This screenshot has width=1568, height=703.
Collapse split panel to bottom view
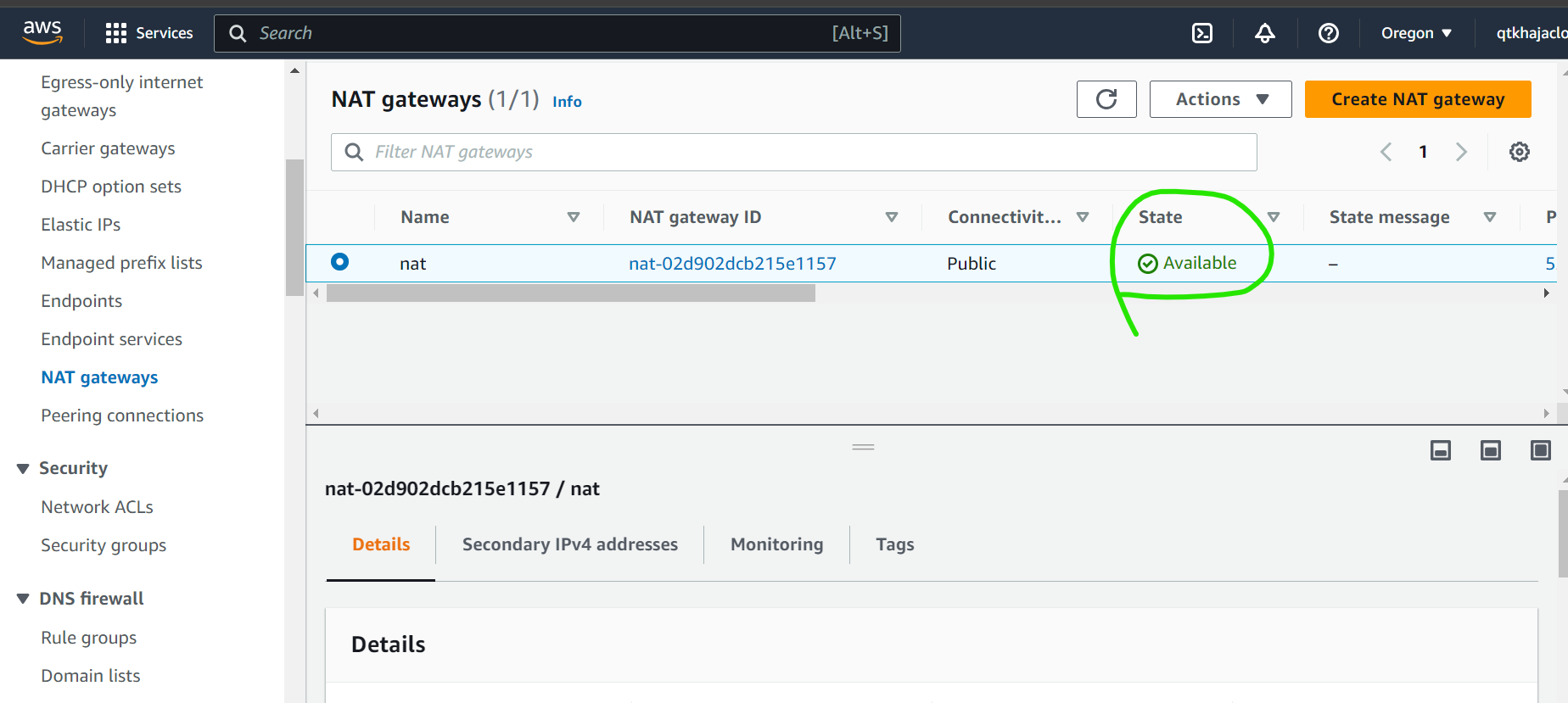pos(1440,450)
